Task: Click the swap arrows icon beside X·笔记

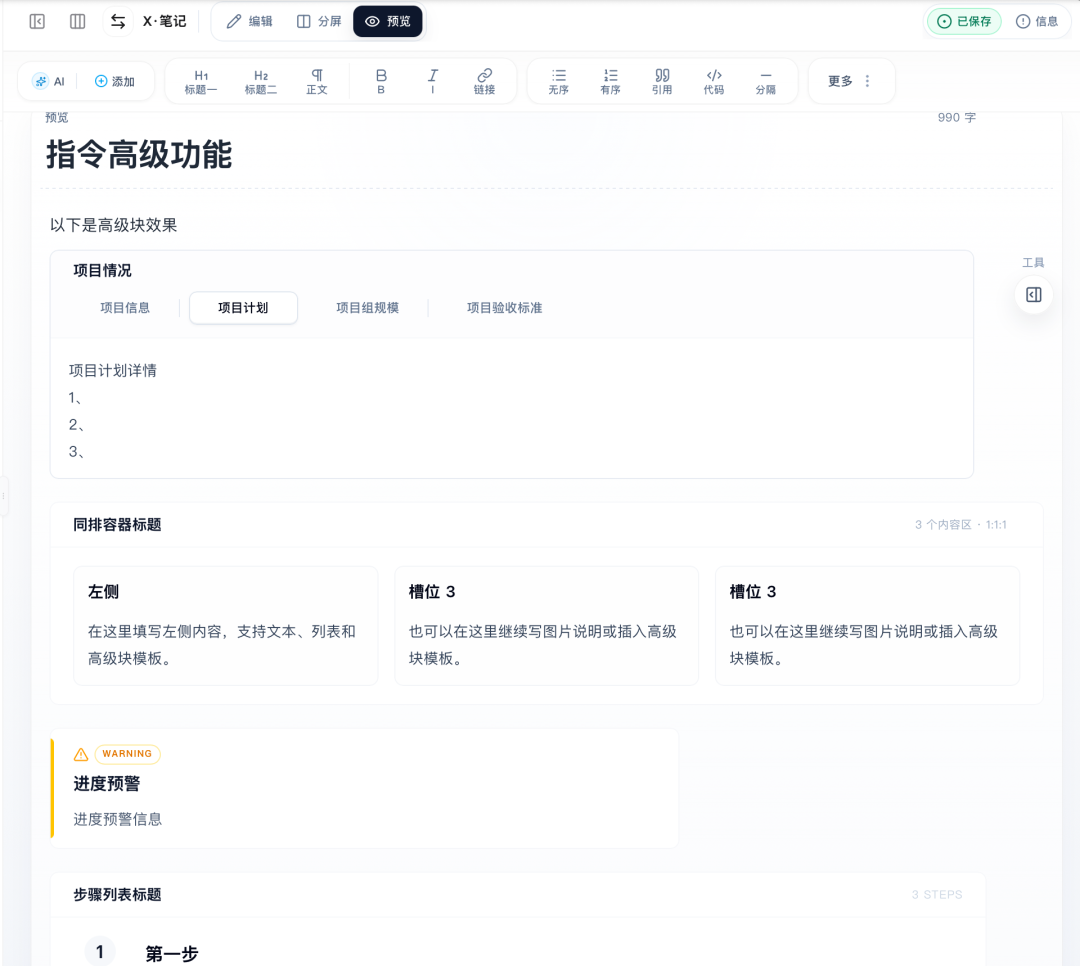Action: [x=118, y=21]
